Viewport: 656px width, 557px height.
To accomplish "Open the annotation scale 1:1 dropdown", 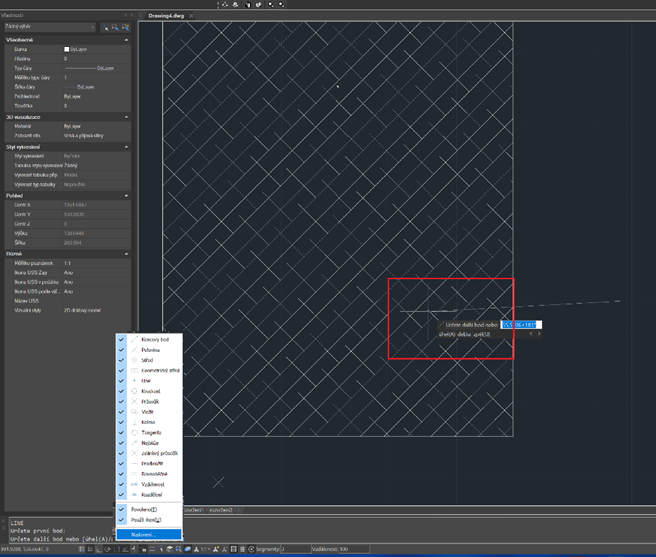I will point(205,549).
